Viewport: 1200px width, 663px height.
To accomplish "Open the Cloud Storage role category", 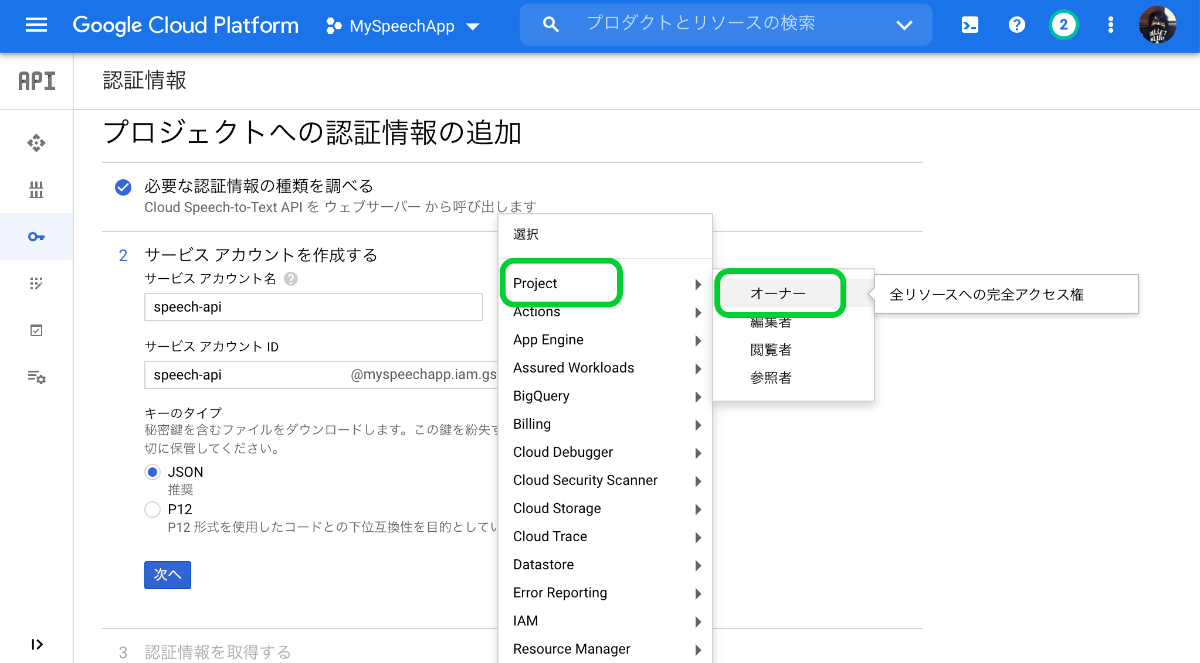I will click(x=605, y=508).
